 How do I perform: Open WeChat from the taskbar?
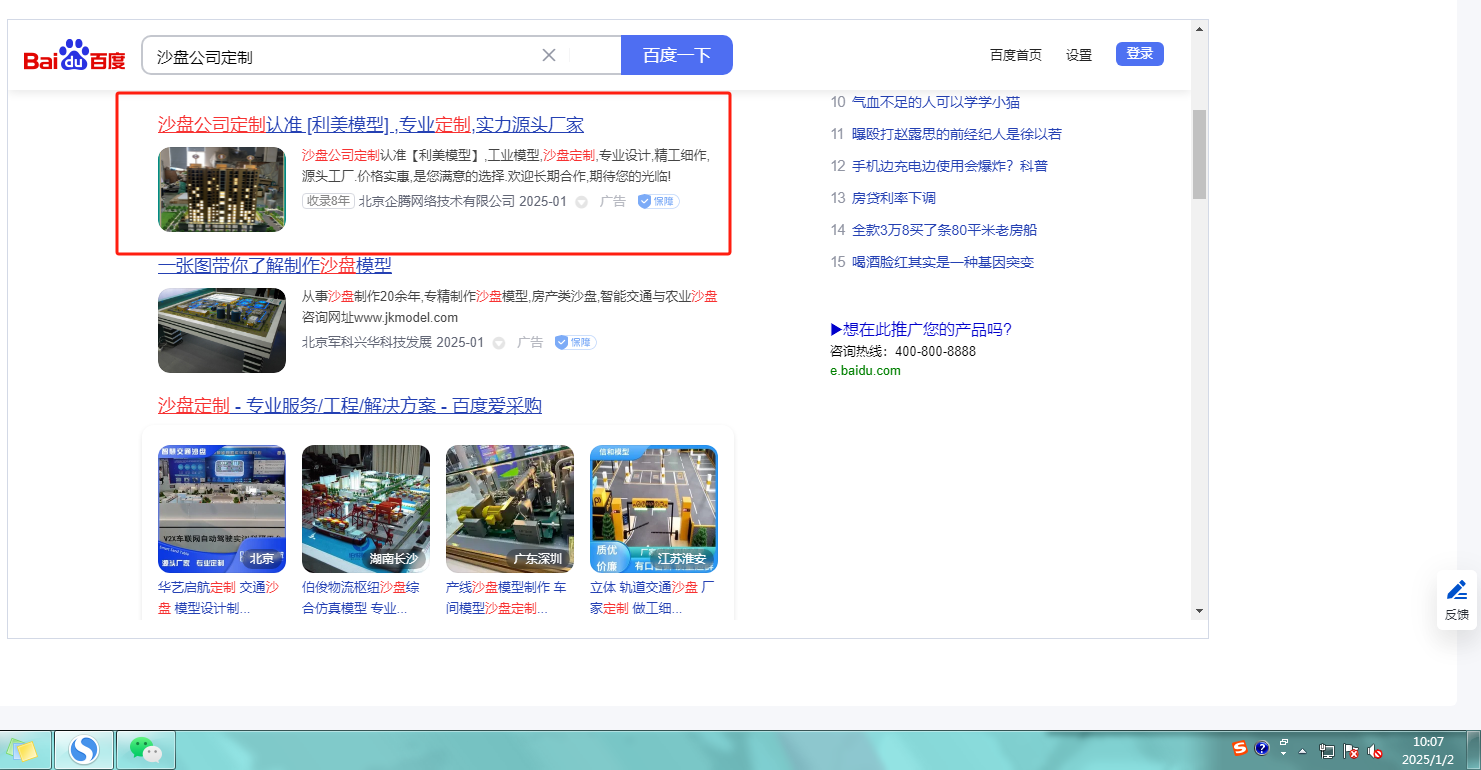pyautogui.click(x=146, y=749)
